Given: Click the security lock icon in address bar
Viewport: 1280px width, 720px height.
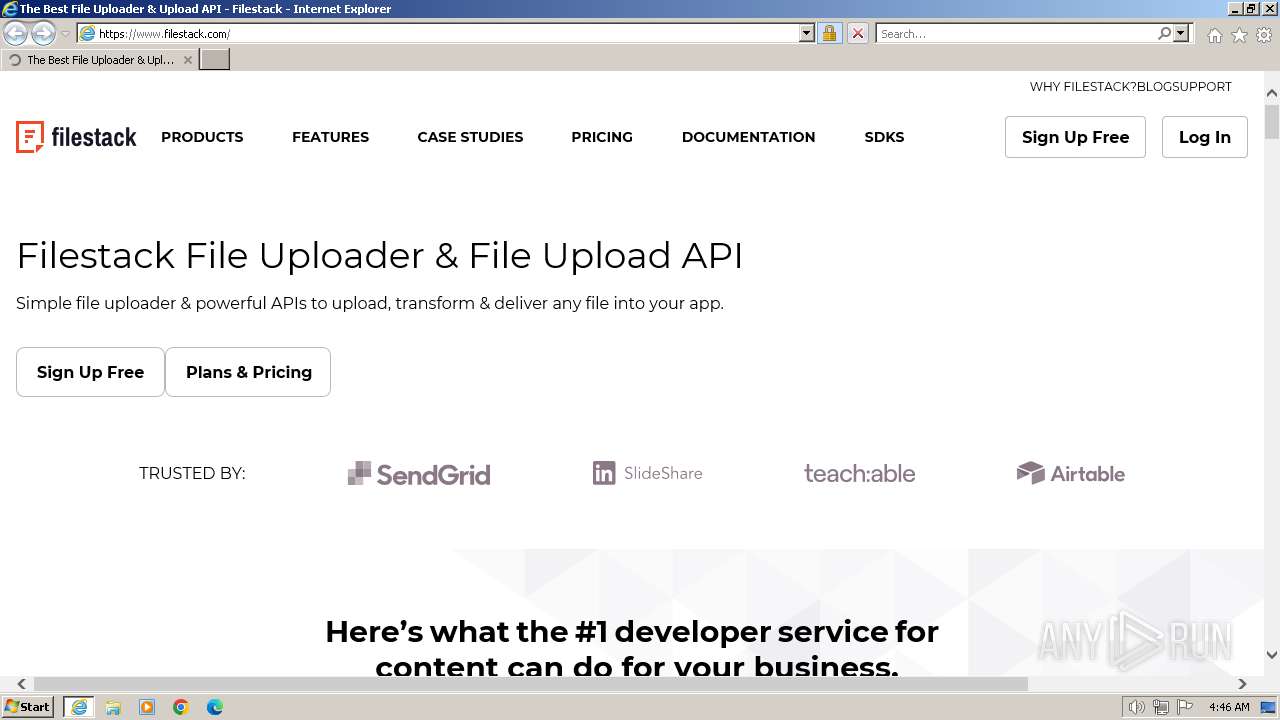Looking at the screenshot, I should point(829,33).
